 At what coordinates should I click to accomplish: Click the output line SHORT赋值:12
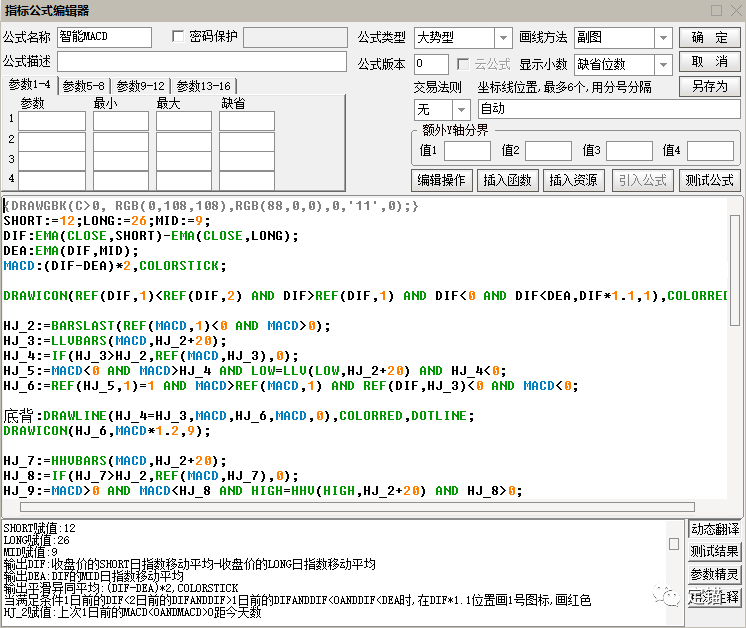39,528
